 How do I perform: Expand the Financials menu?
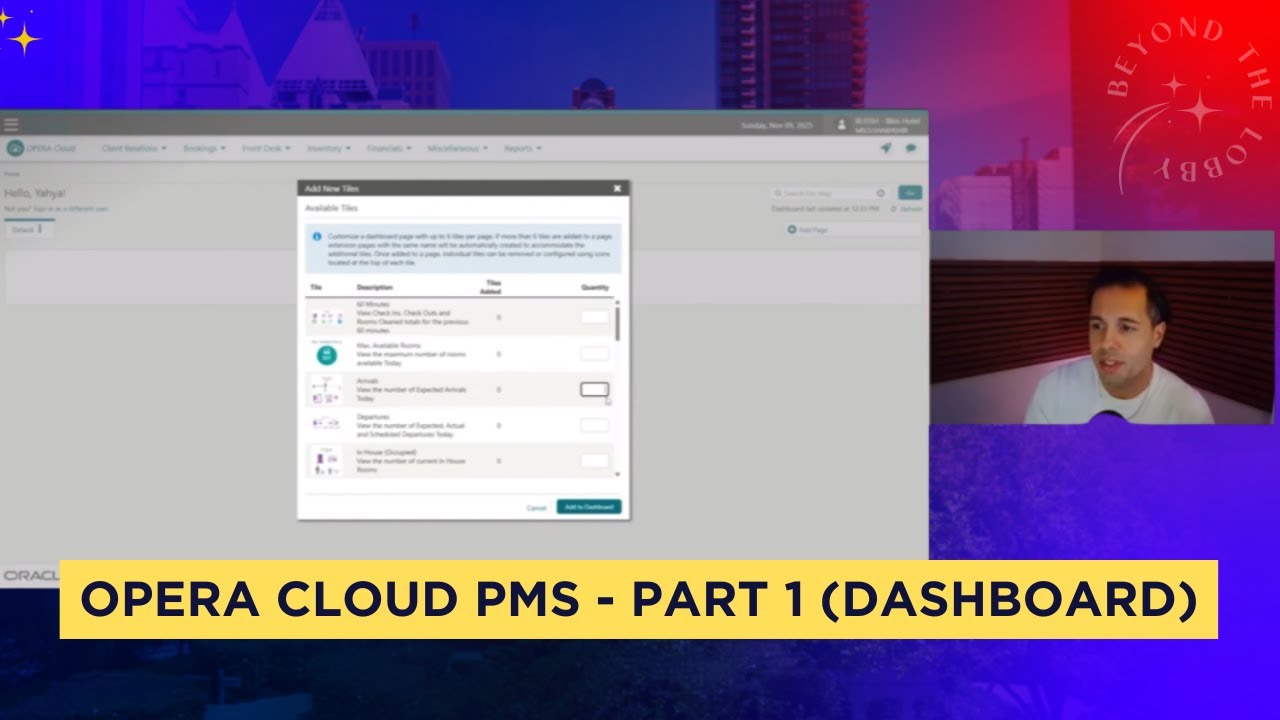tap(389, 148)
